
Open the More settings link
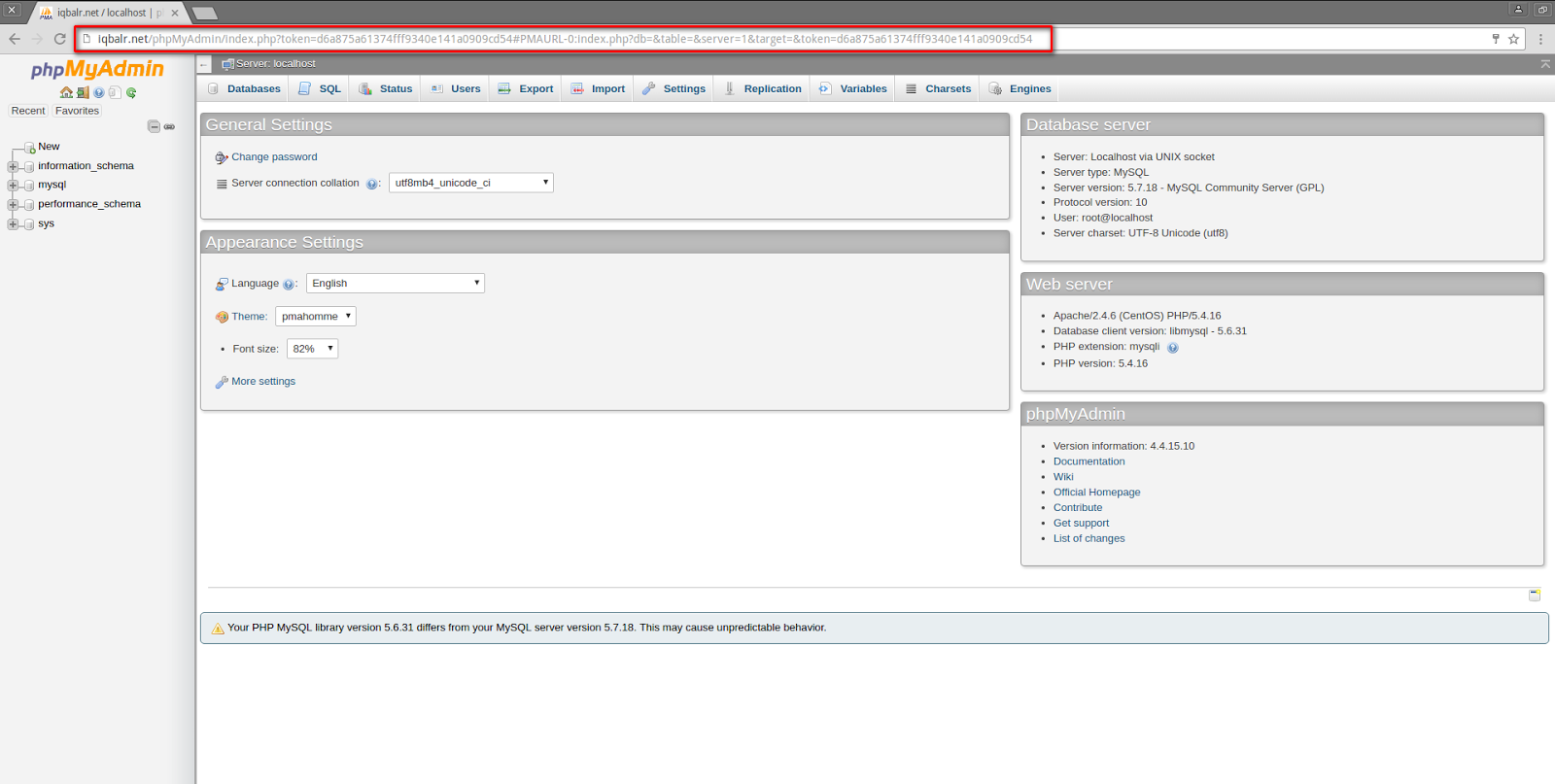pyautogui.click(x=263, y=382)
